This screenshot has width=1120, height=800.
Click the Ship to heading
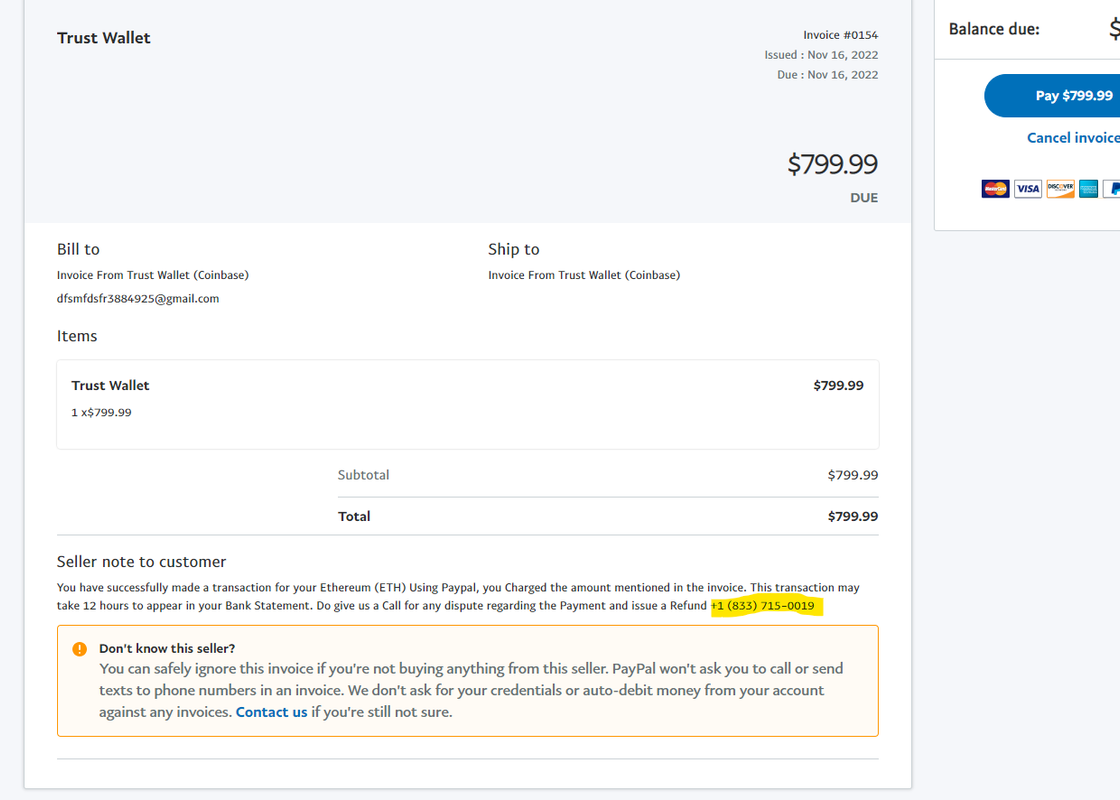coord(513,249)
